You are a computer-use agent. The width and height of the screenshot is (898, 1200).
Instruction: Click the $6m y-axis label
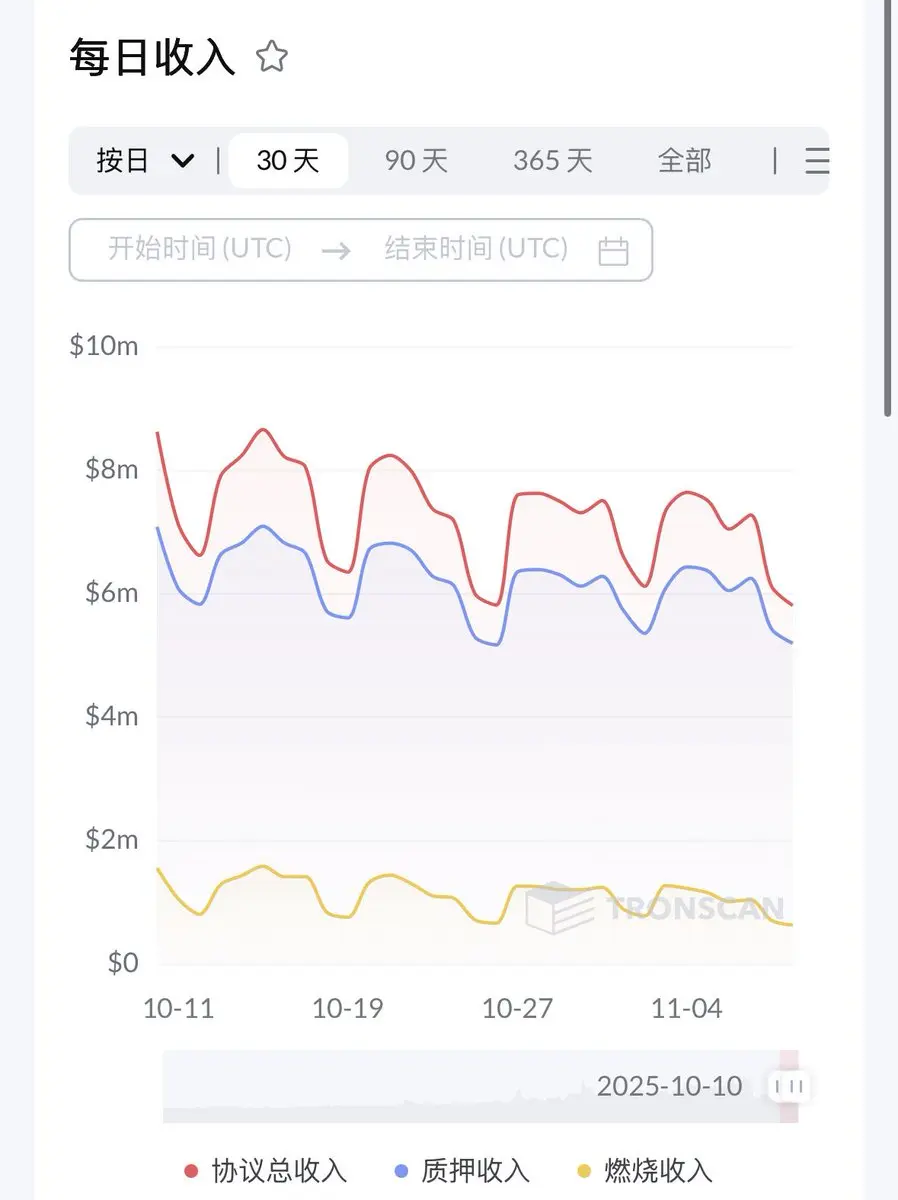[111, 593]
